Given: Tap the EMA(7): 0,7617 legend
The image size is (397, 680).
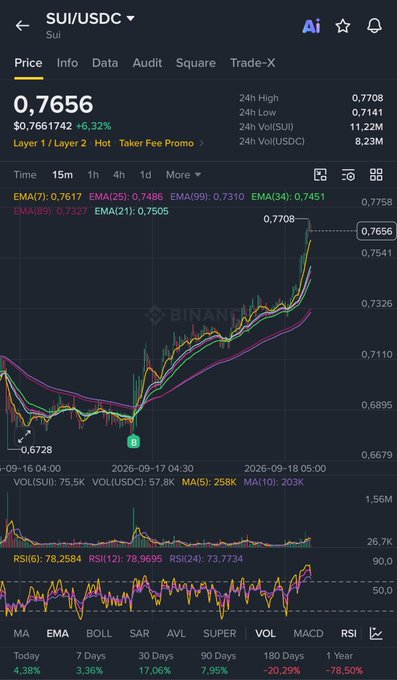Looking at the screenshot, I should (x=47, y=197).
